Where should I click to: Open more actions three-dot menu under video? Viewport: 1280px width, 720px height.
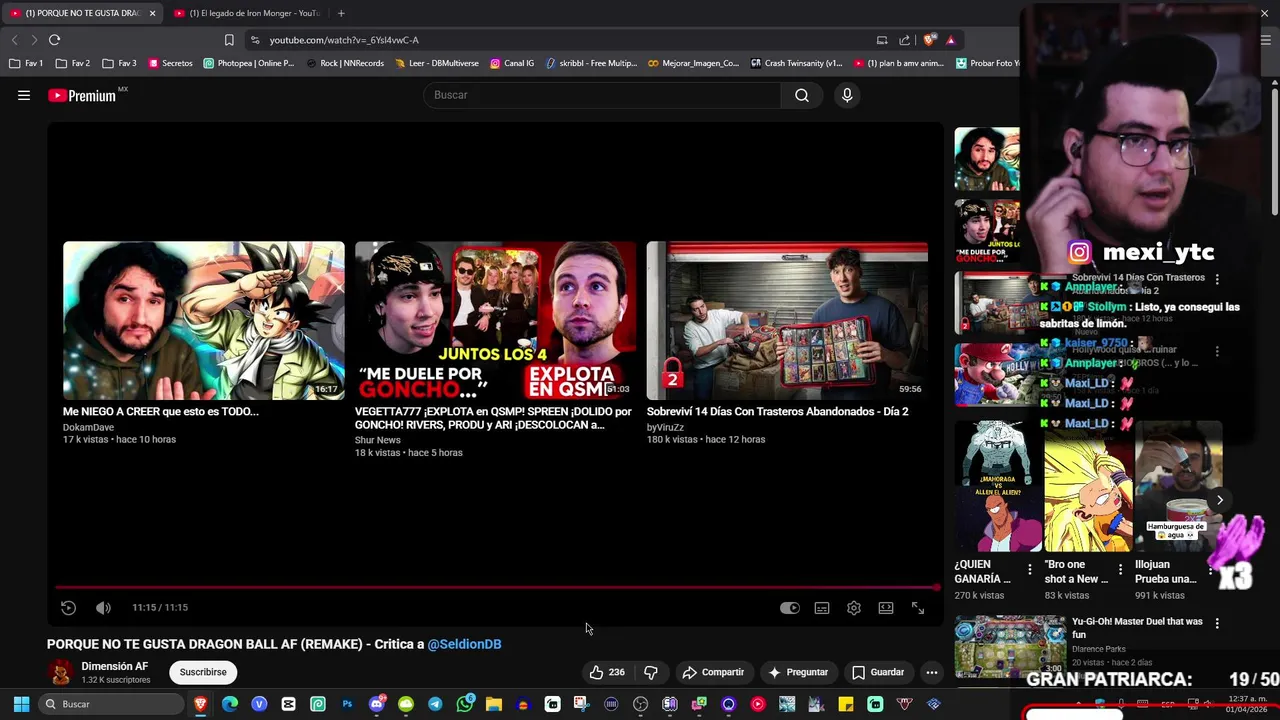tap(932, 672)
